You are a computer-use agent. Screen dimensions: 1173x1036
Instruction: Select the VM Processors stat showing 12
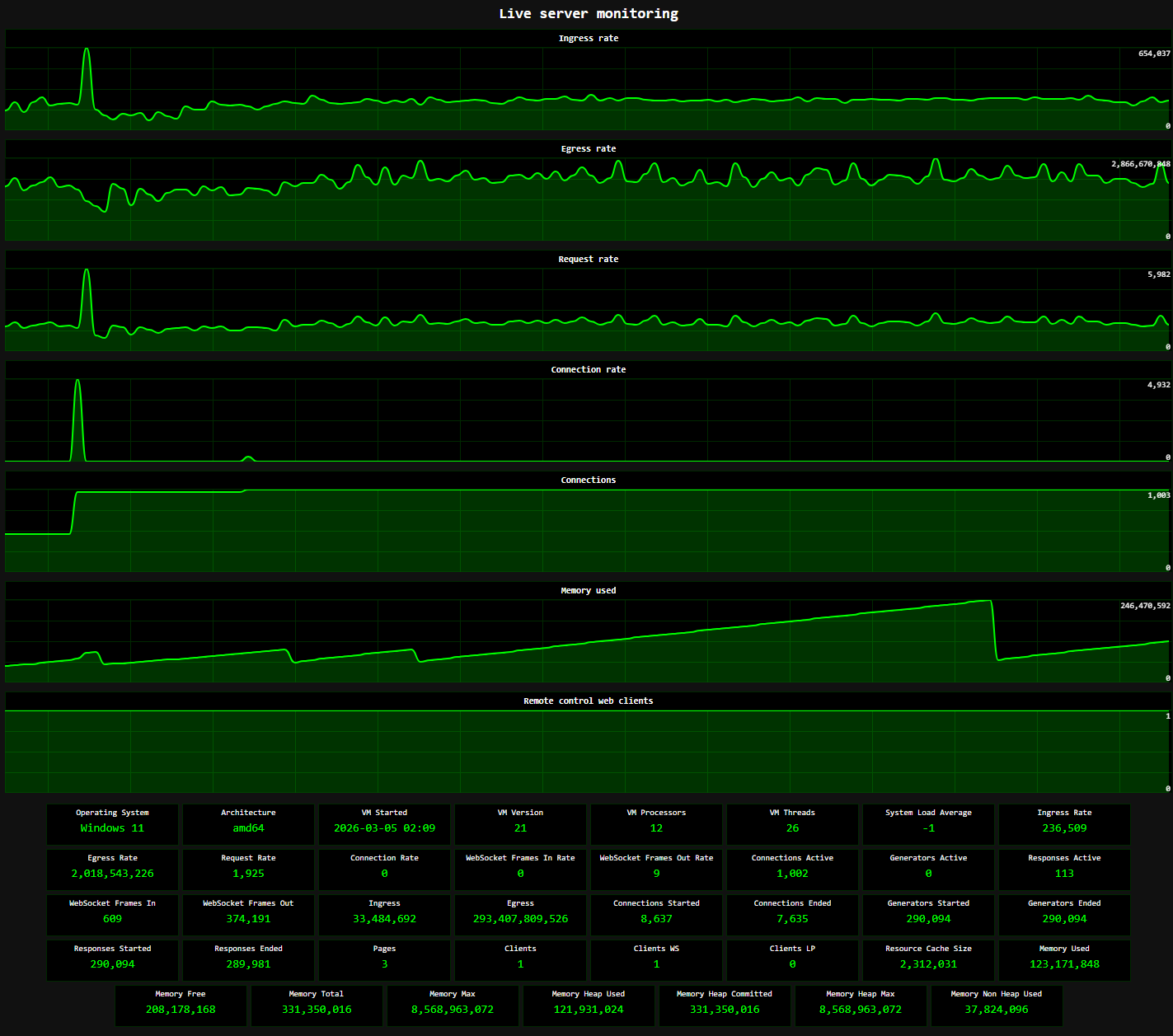click(656, 824)
